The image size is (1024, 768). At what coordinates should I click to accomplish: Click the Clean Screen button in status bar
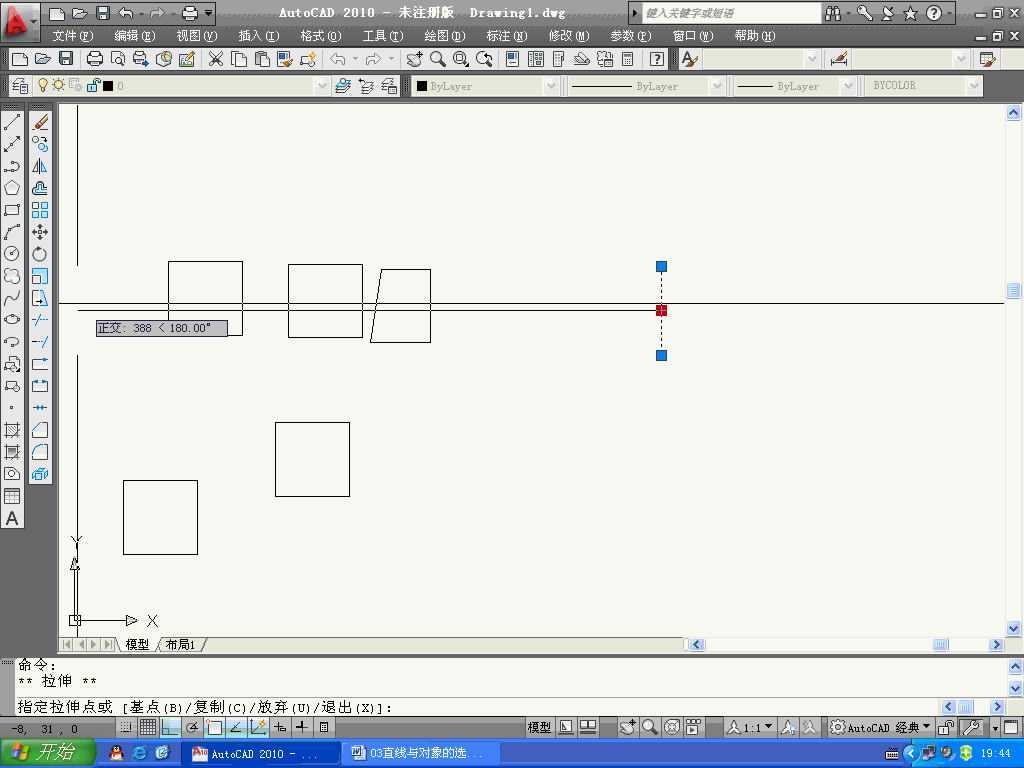[x=1012, y=727]
